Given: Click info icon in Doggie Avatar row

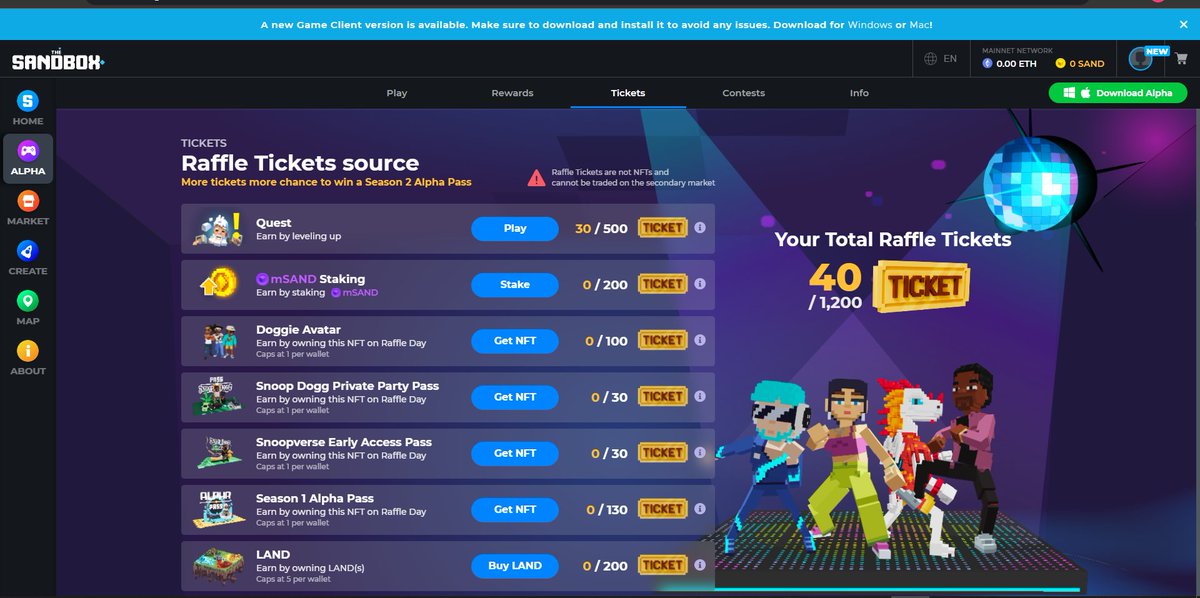Looking at the screenshot, I should [x=700, y=340].
